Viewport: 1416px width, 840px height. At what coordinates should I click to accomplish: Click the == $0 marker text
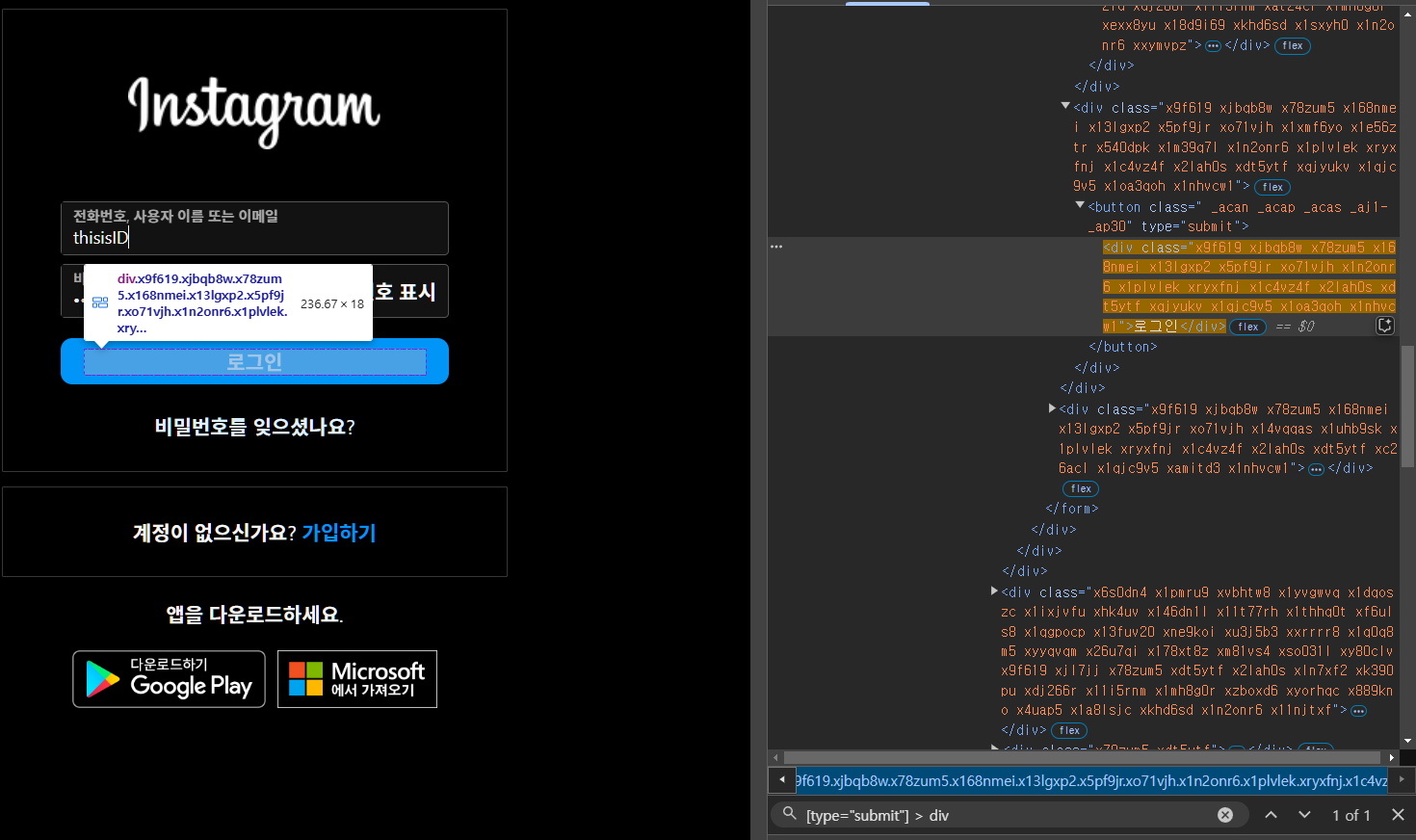point(1295,327)
